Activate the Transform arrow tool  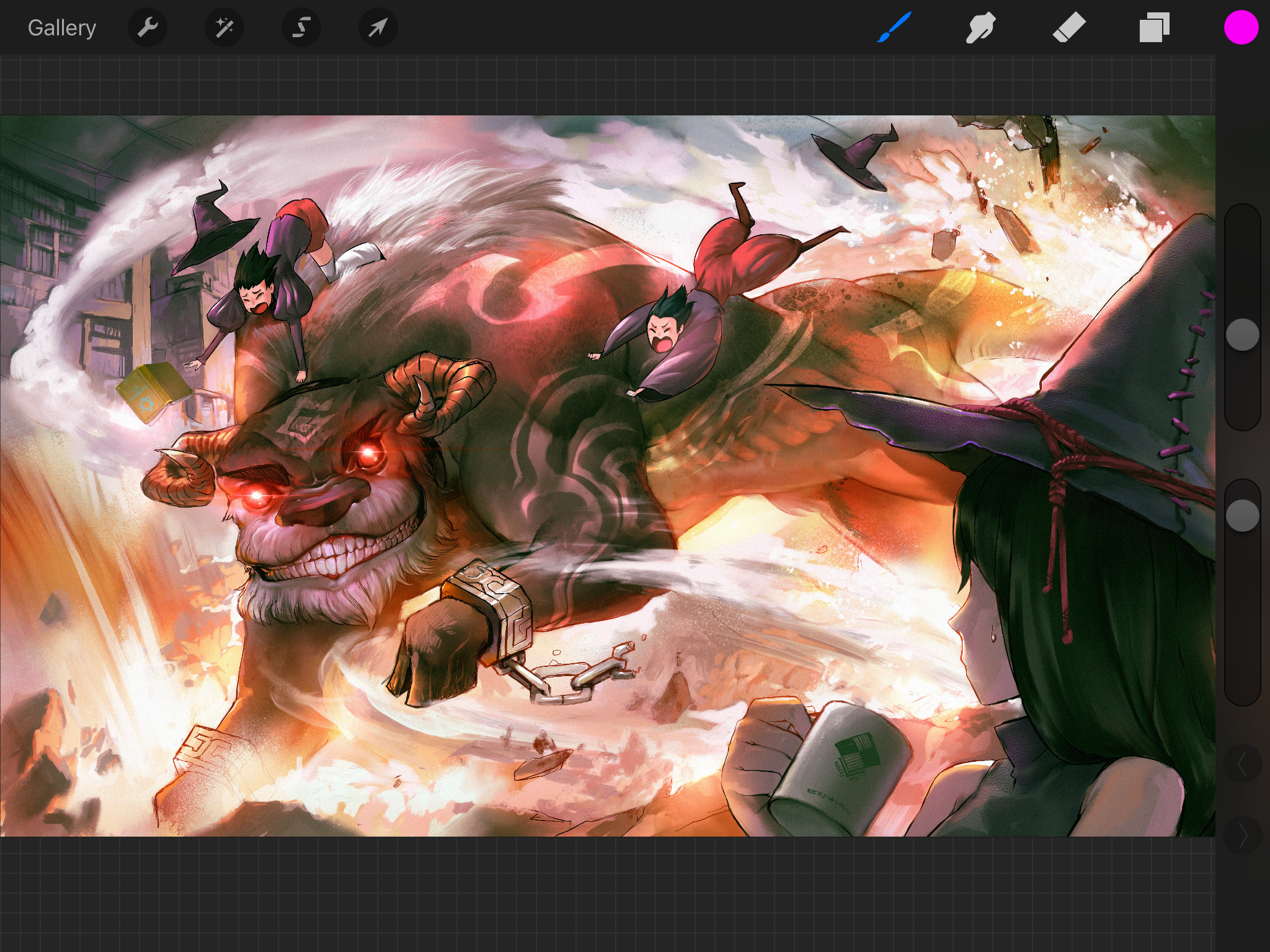(x=378, y=28)
